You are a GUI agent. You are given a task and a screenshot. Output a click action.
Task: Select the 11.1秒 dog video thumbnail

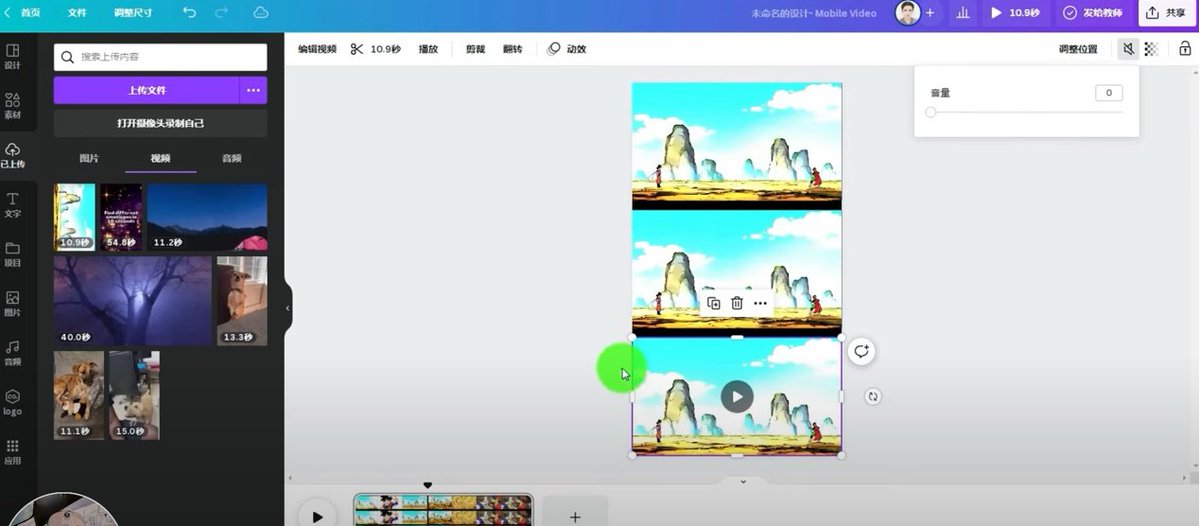pos(79,394)
